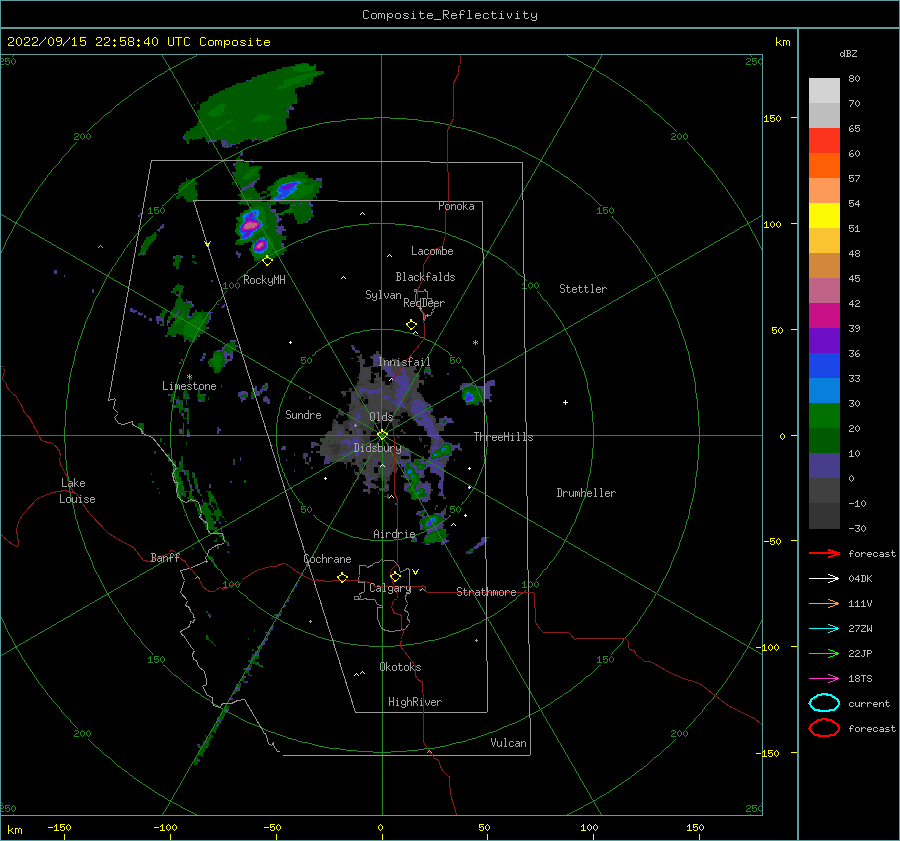Select the magenta 18TS arrow icon

pyautogui.click(x=824, y=679)
